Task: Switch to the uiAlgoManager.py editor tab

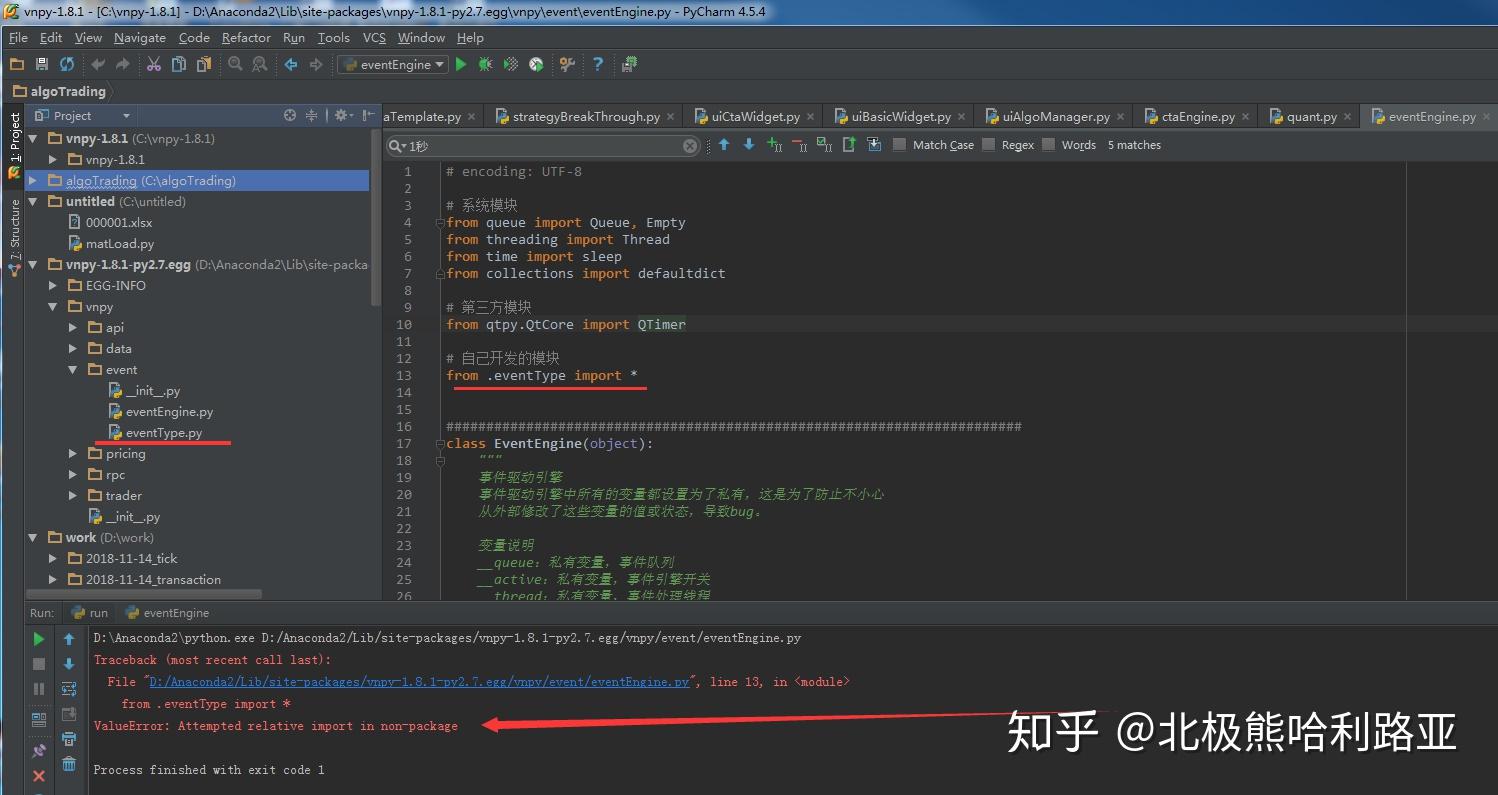Action: point(1056,117)
